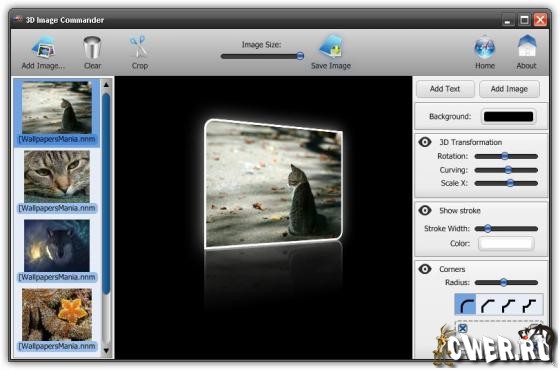The width and height of the screenshot is (560, 370).
Task: Open the About house icon
Action: 526,46
